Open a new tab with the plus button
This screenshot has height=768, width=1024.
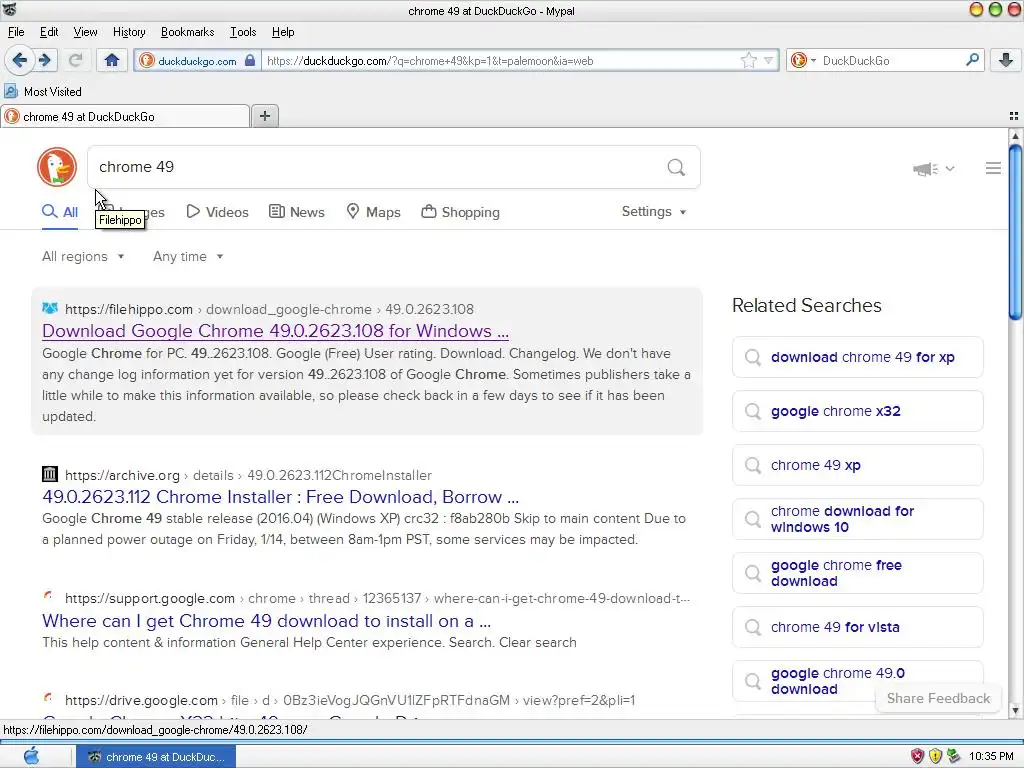coord(264,116)
